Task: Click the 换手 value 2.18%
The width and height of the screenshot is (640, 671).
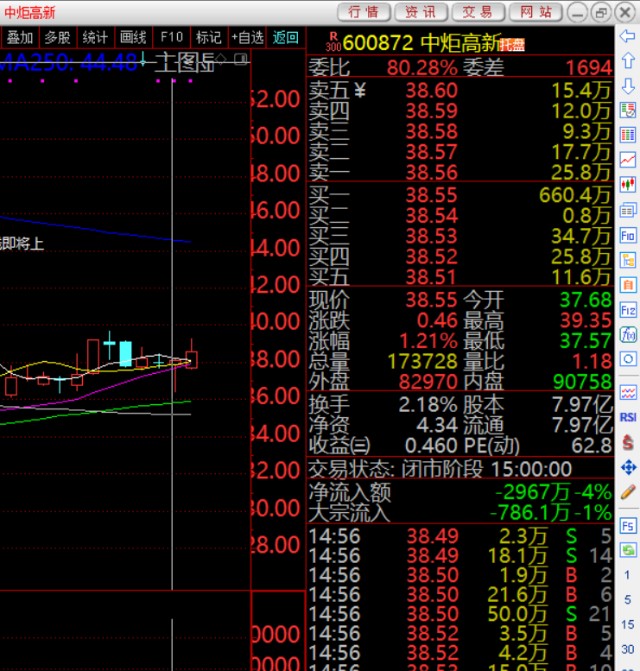Action: pos(428,405)
